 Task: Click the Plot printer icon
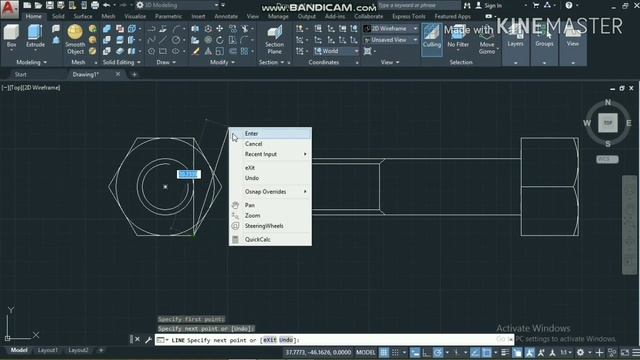95,5
